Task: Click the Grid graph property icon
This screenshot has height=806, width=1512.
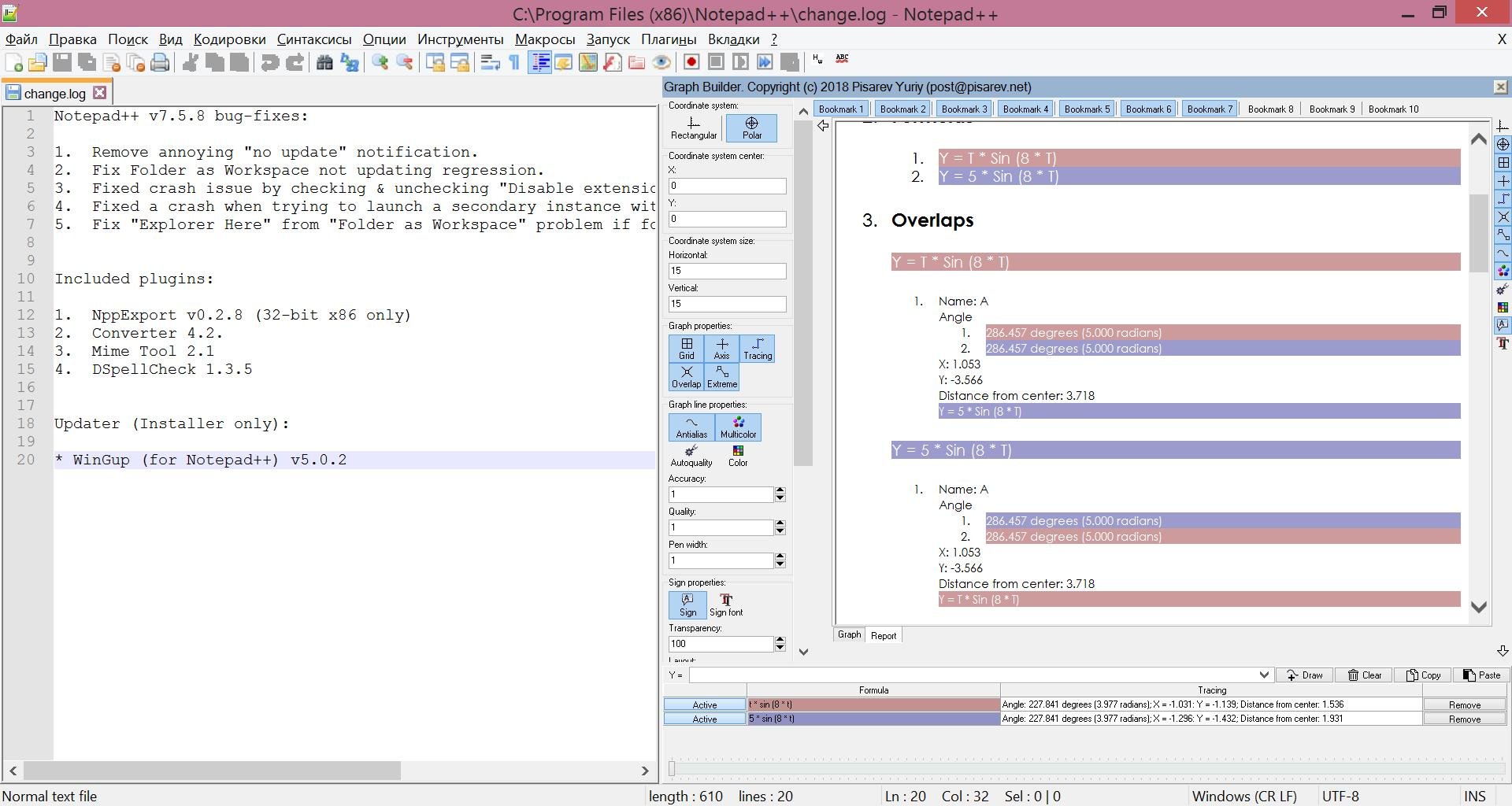Action: [x=686, y=348]
